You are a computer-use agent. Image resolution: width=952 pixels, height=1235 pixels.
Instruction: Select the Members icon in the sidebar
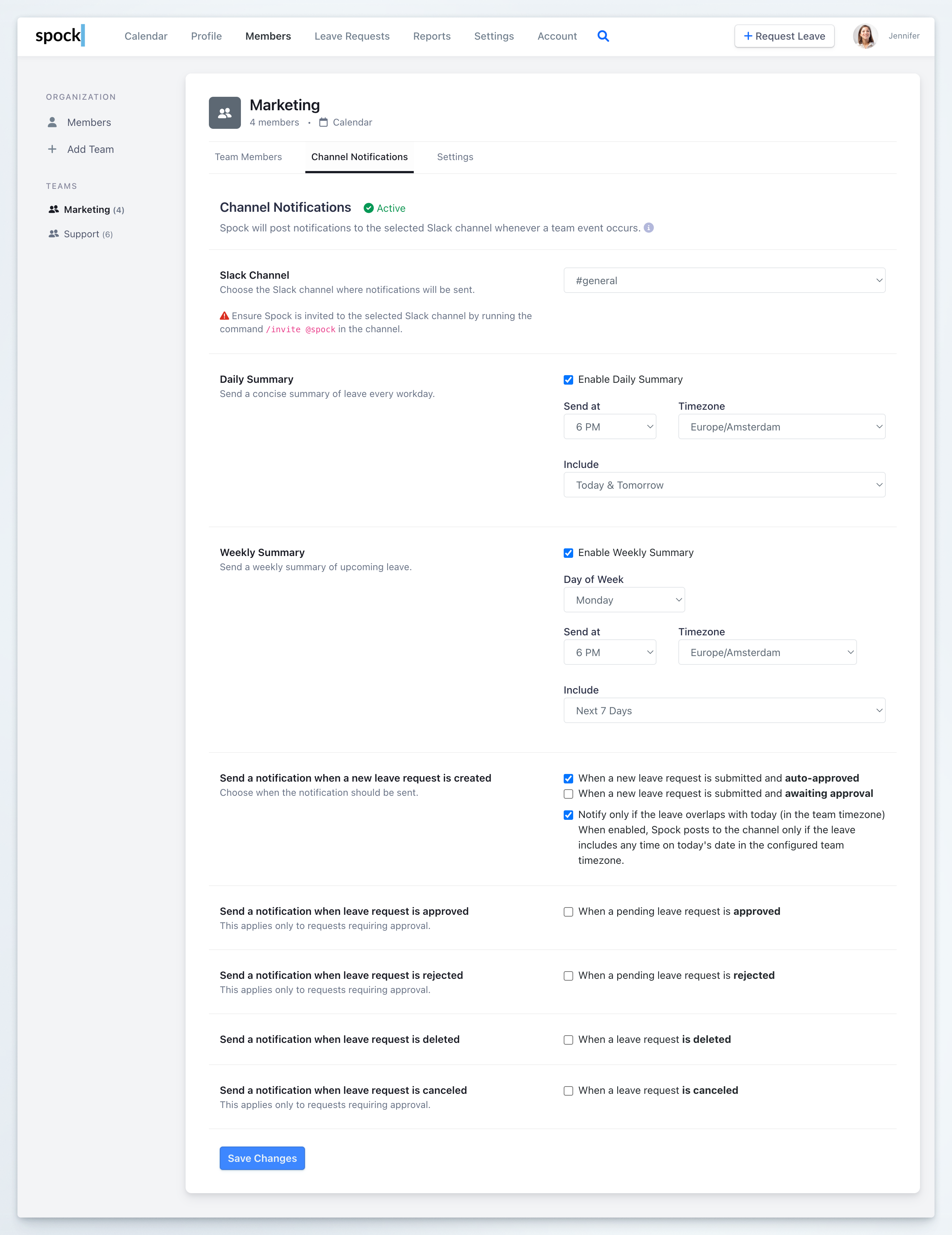tap(53, 122)
